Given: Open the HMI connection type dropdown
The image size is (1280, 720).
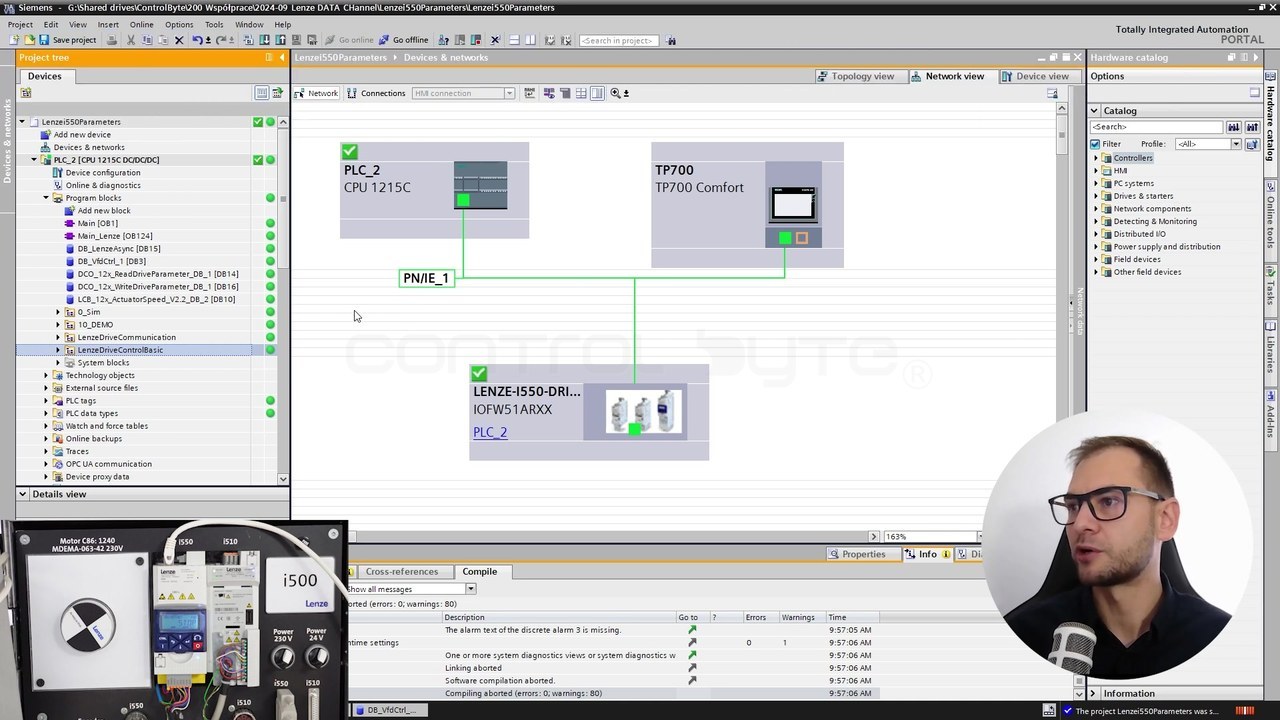Looking at the screenshot, I should coord(509,93).
